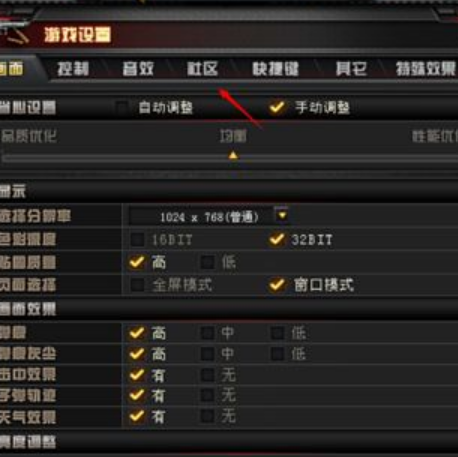Set bullet dust option to 低
Screen dimensions: 458x457
click(x=278, y=354)
